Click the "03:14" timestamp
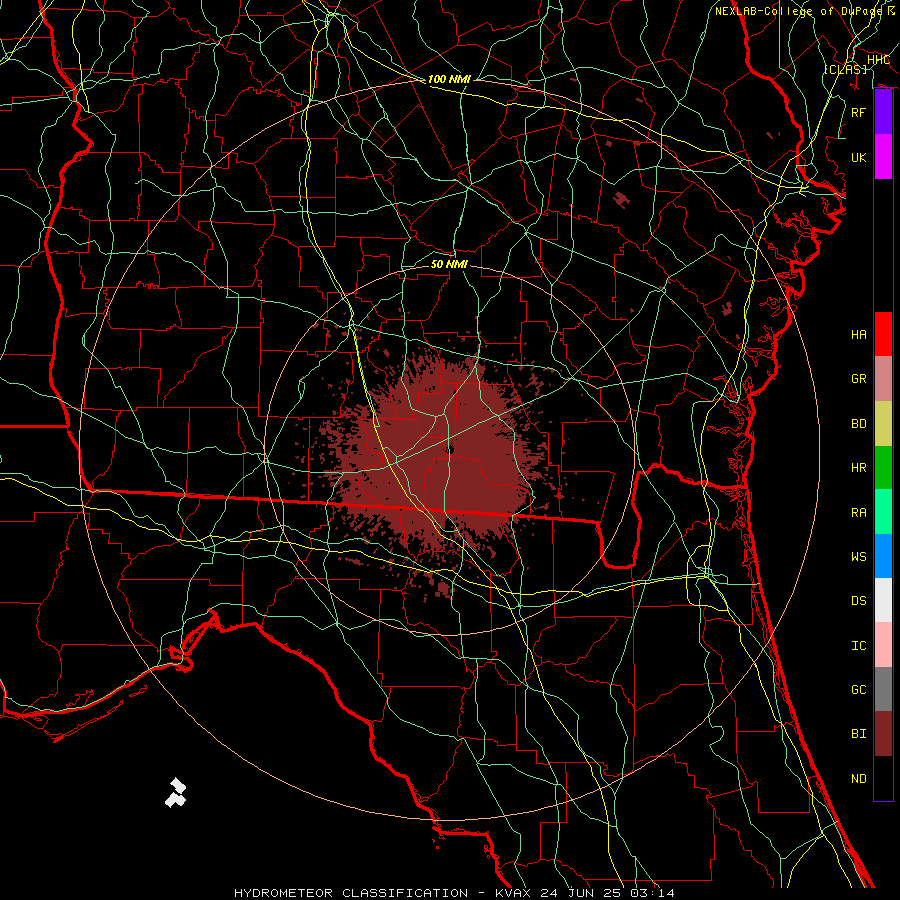900x900 pixels. (x=653, y=893)
